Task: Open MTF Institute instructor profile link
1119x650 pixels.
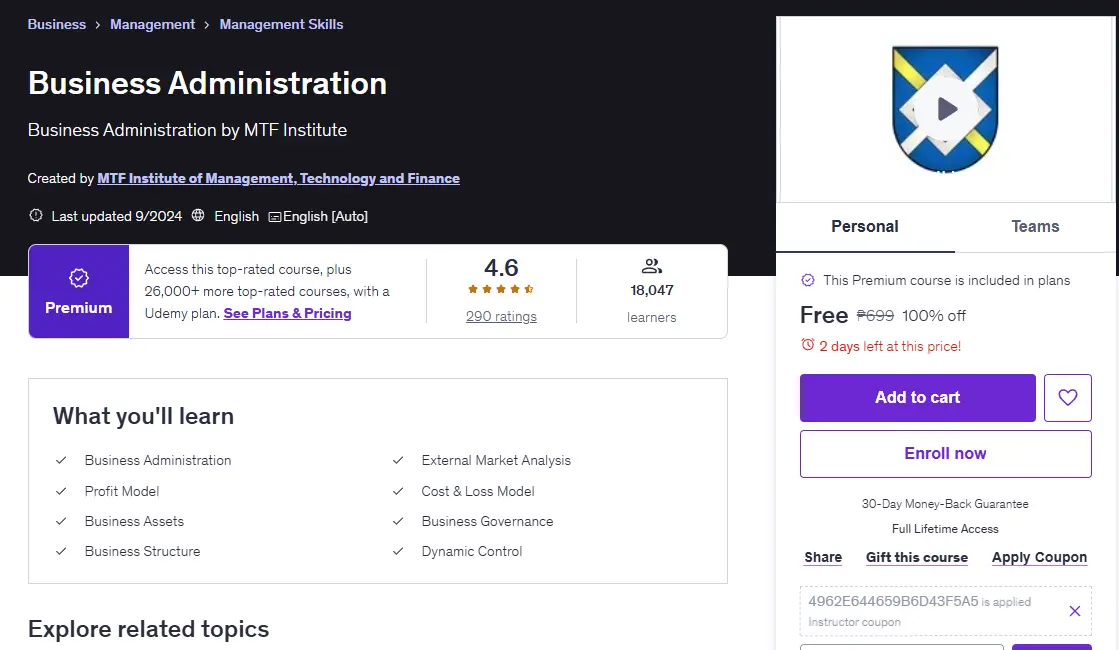Action: 278,178
